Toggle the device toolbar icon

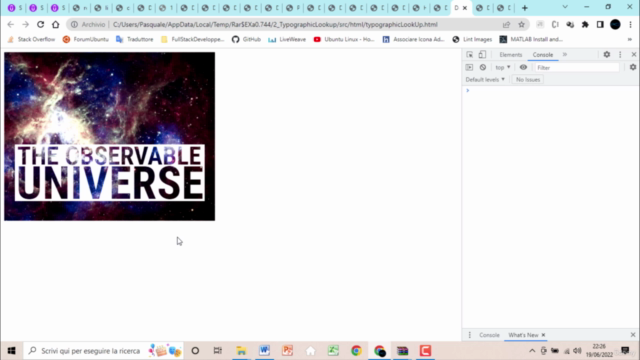[x=482, y=55]
